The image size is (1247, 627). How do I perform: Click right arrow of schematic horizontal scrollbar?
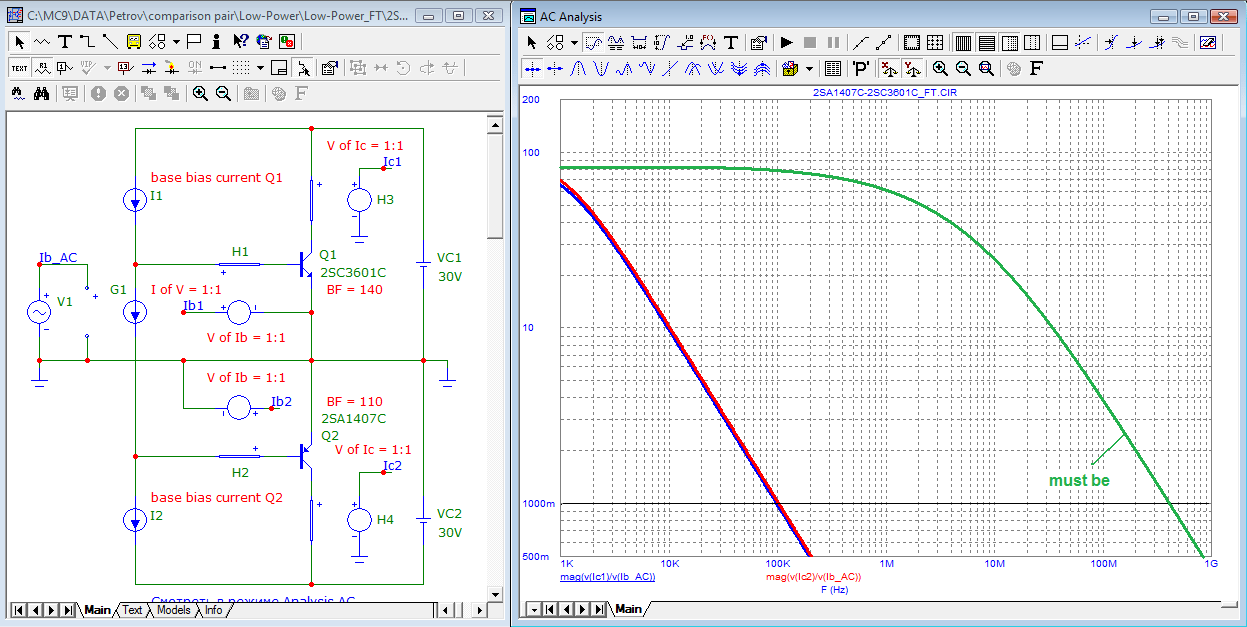[x=479, y=610]
